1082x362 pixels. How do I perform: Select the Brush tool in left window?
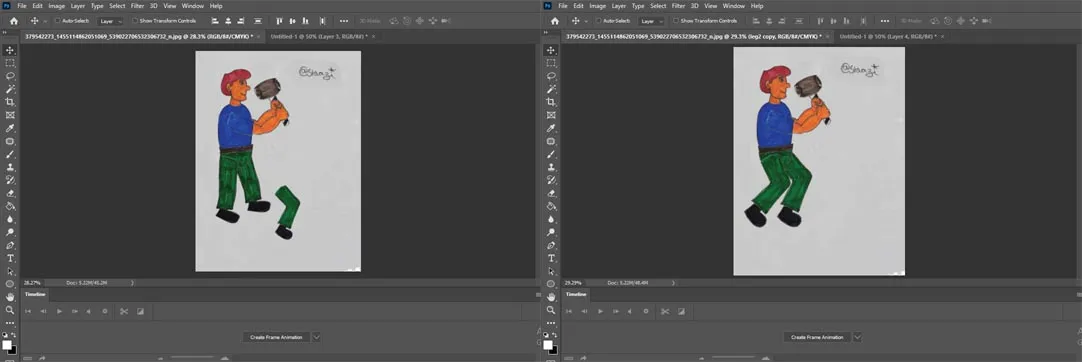coord(10,154)
